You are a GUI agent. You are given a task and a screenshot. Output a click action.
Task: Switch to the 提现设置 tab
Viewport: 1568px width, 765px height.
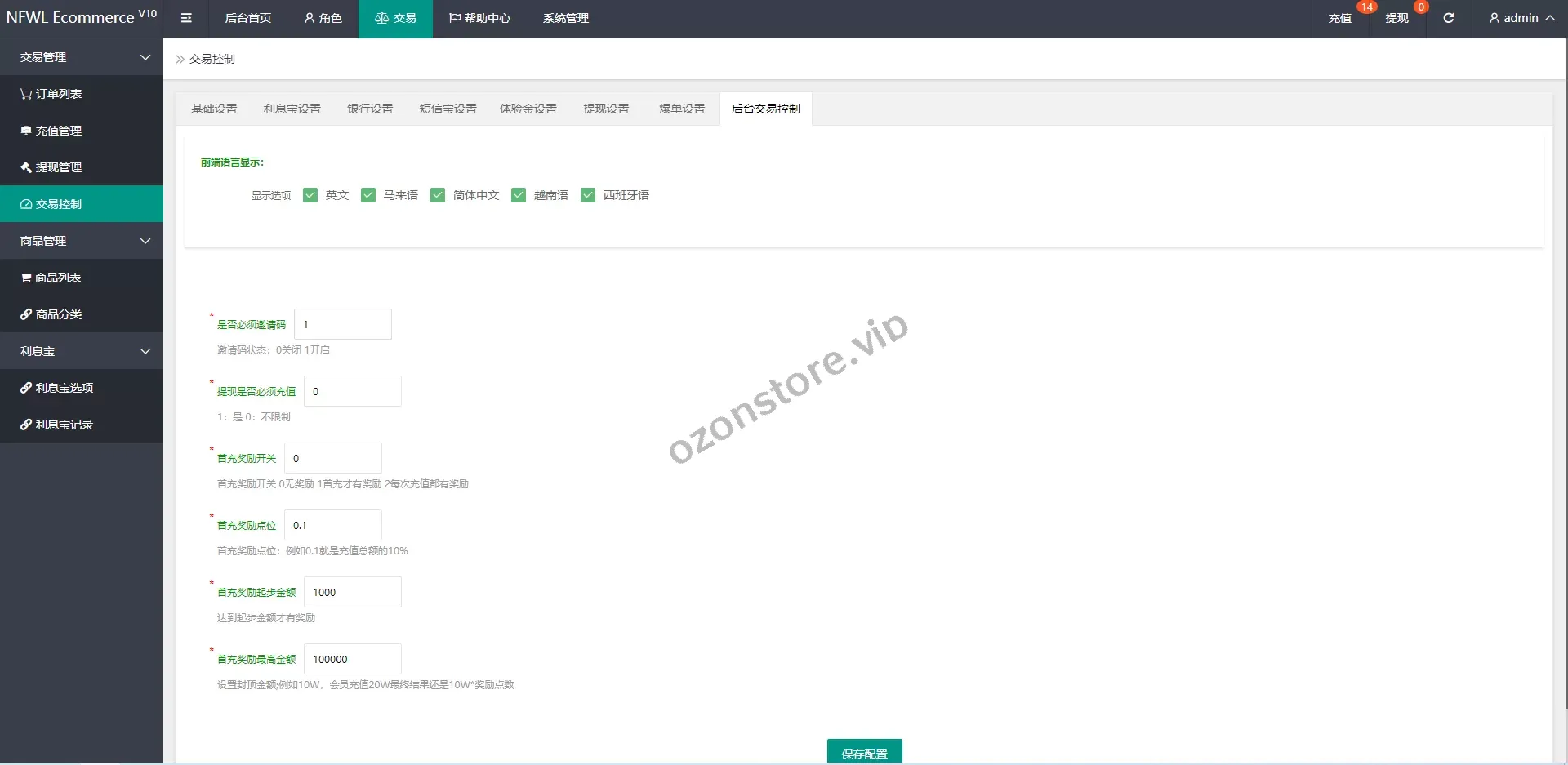click(606, 109)
